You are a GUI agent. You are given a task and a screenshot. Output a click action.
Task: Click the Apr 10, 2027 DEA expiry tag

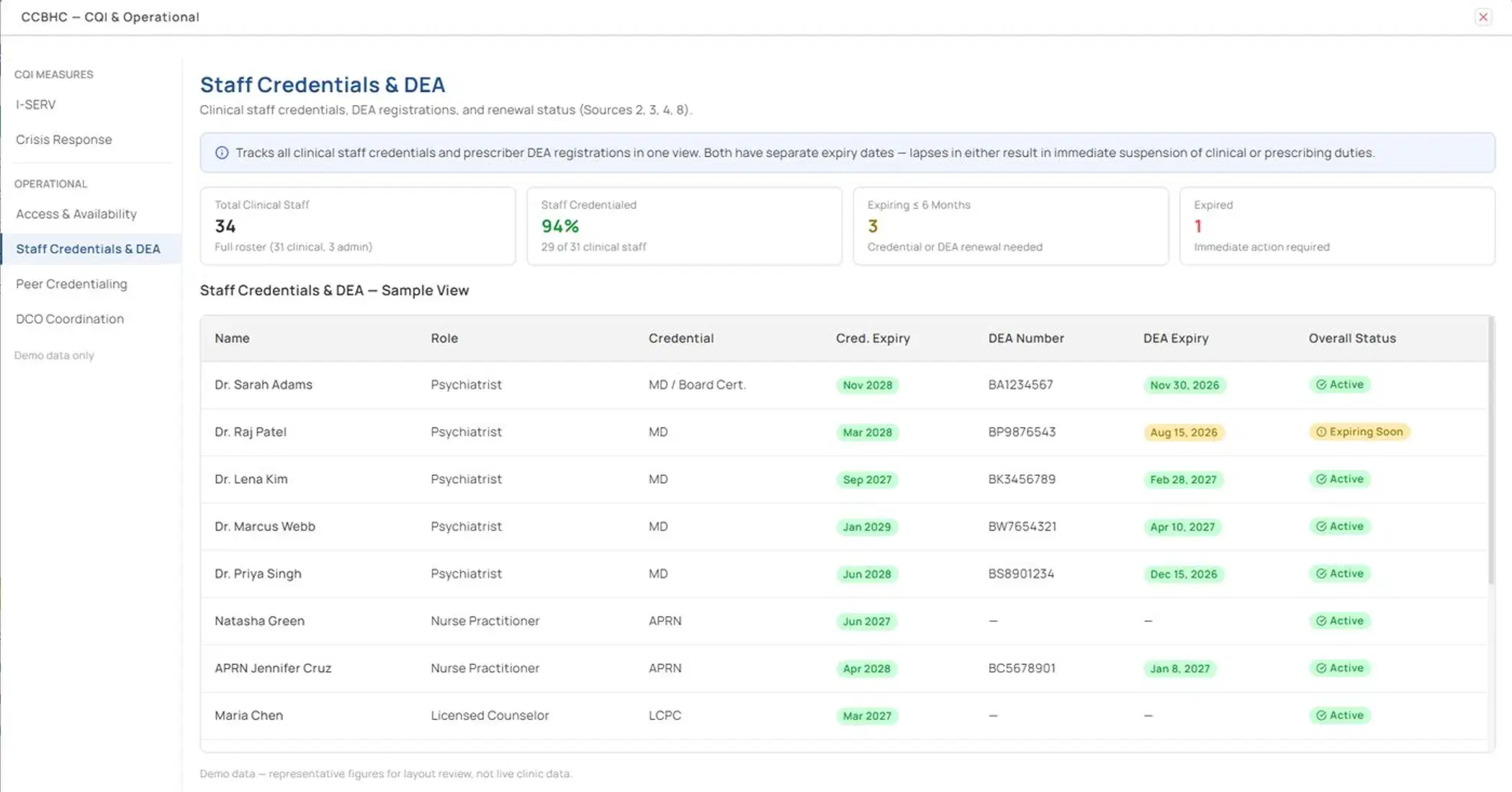click(x=1182, y=527)
